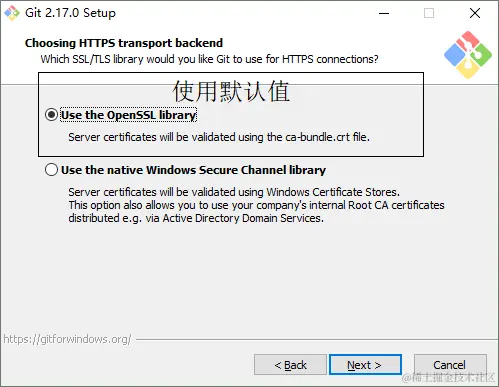This screenshot has width=499, height=387.
Task: Click the 'Which SSL/TLS library' question text
Action: pyautogui.click(x=209, y=59)
